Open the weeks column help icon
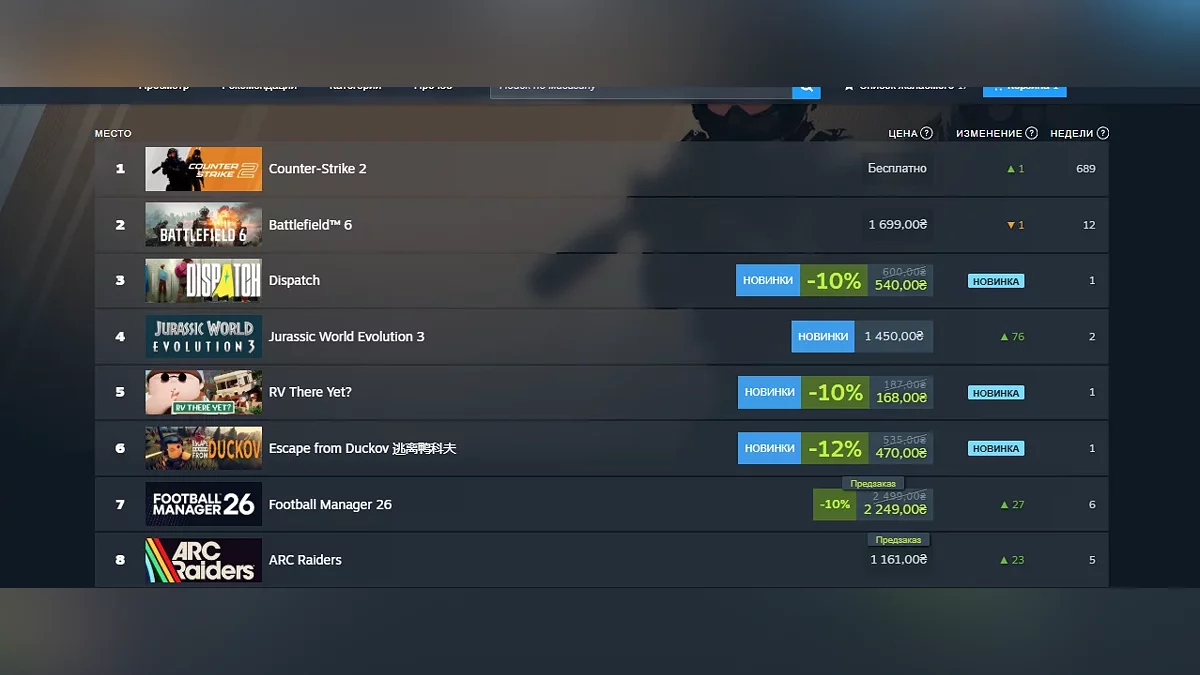This screenshot has height=675, width=1200. tap(1102, 133)
